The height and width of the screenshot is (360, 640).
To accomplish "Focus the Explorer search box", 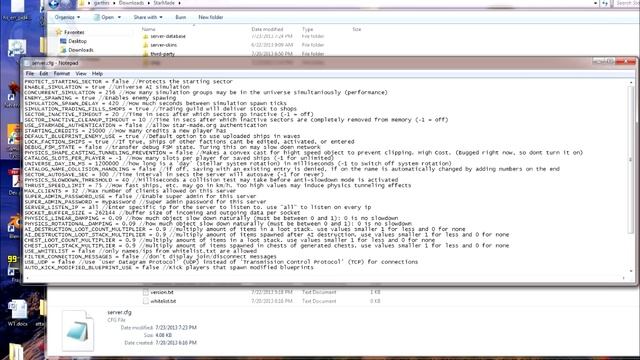I will 627,3.
